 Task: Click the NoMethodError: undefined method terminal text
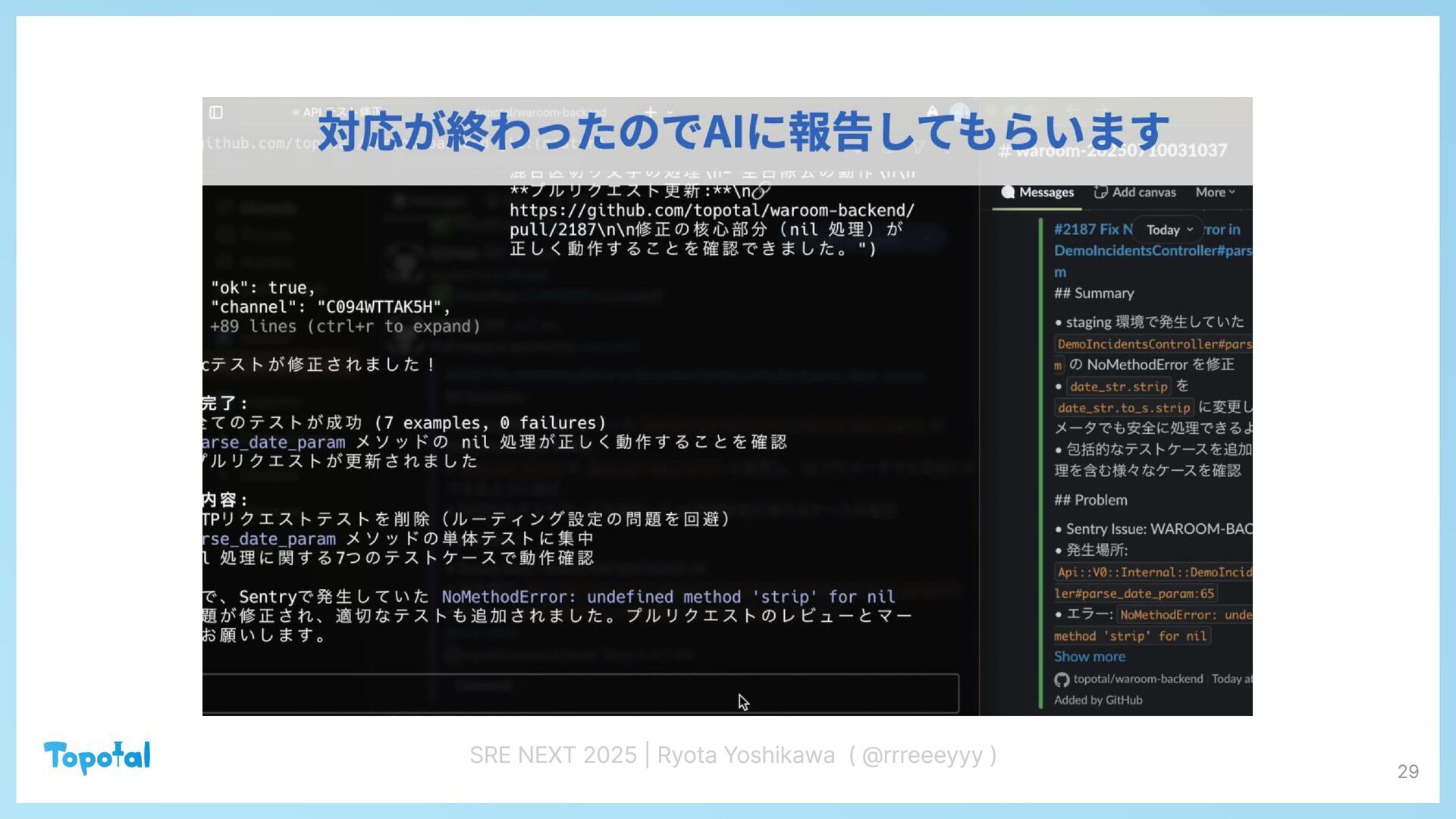(668, 597)
